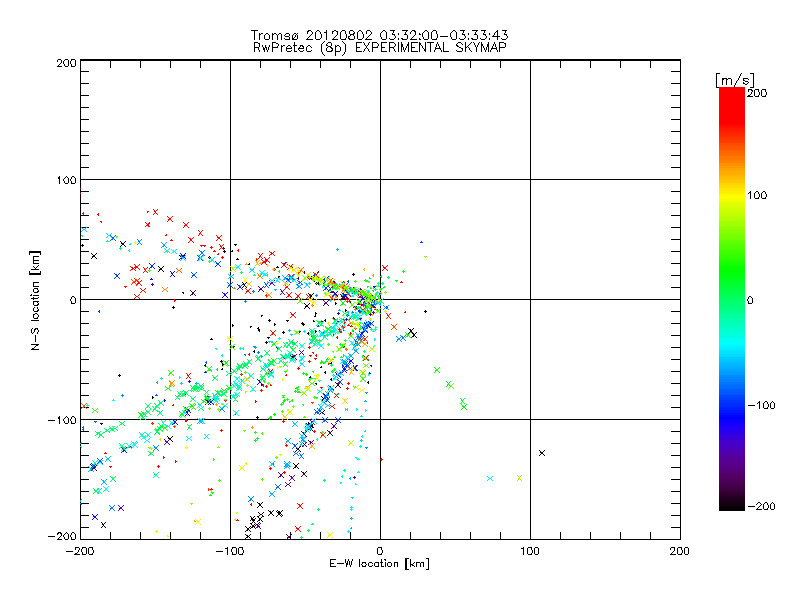Click the x-axis tick label '-100'
The height and width of the screenshot is (600, 800).
pyautogui.click(x=230, y=552)
